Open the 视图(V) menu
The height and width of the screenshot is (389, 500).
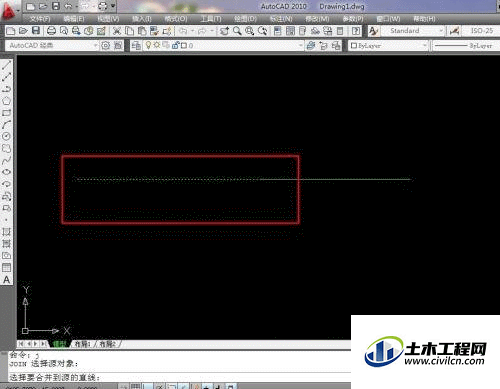(108, 19)
